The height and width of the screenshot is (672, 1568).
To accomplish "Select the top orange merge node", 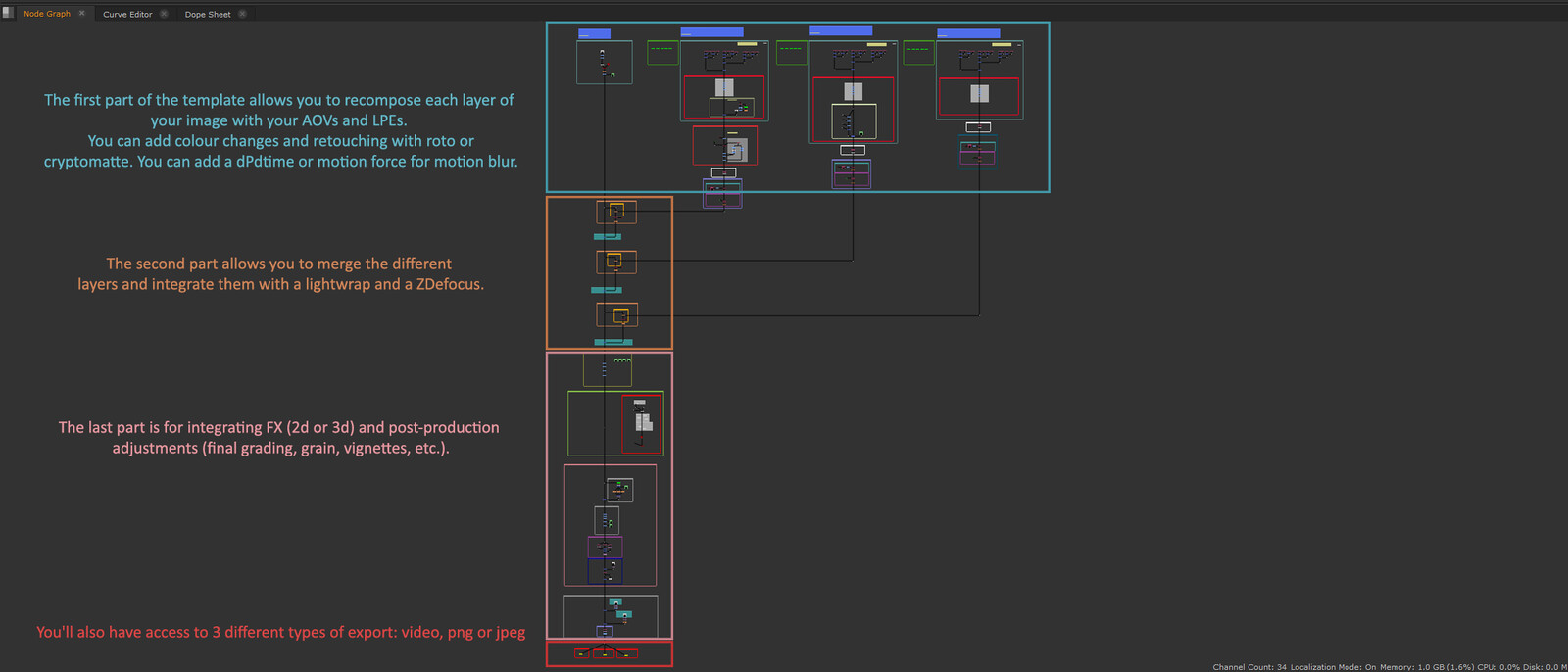I will (616, 211).
